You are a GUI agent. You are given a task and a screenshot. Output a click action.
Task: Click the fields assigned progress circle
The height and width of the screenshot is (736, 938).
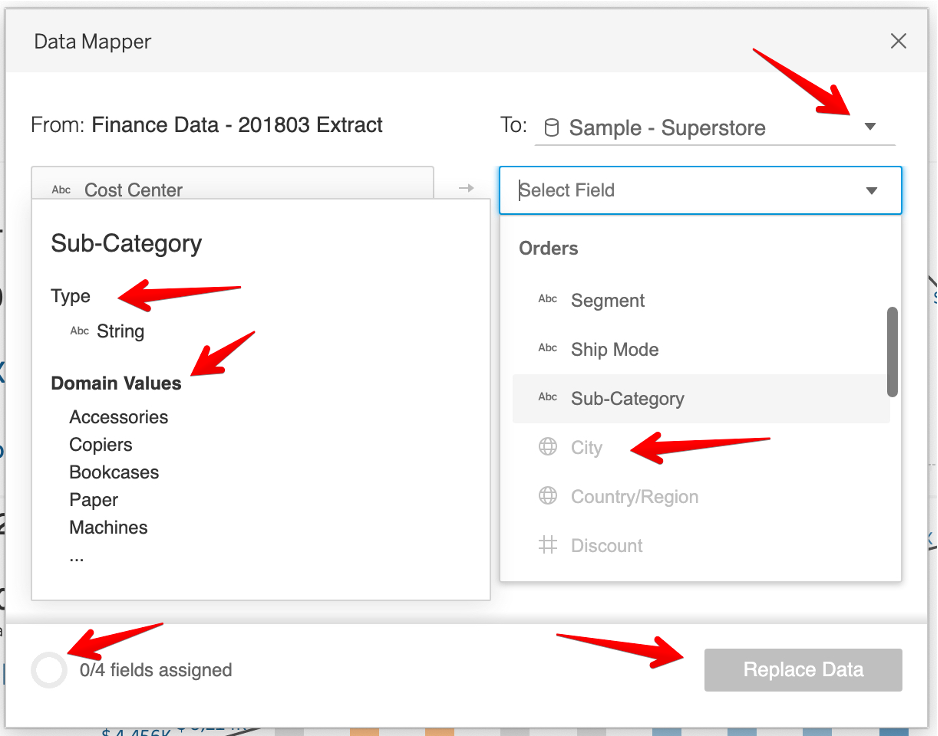coord(49,670)
